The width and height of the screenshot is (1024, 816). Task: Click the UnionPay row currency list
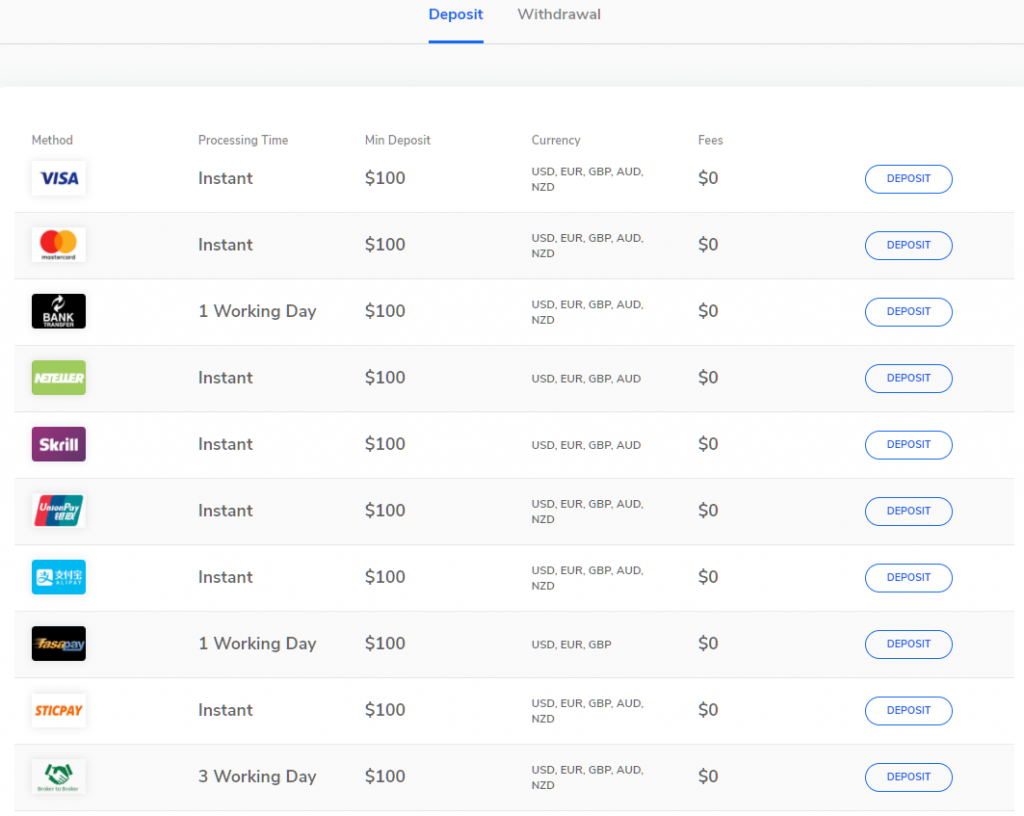(x=588, y=512)
